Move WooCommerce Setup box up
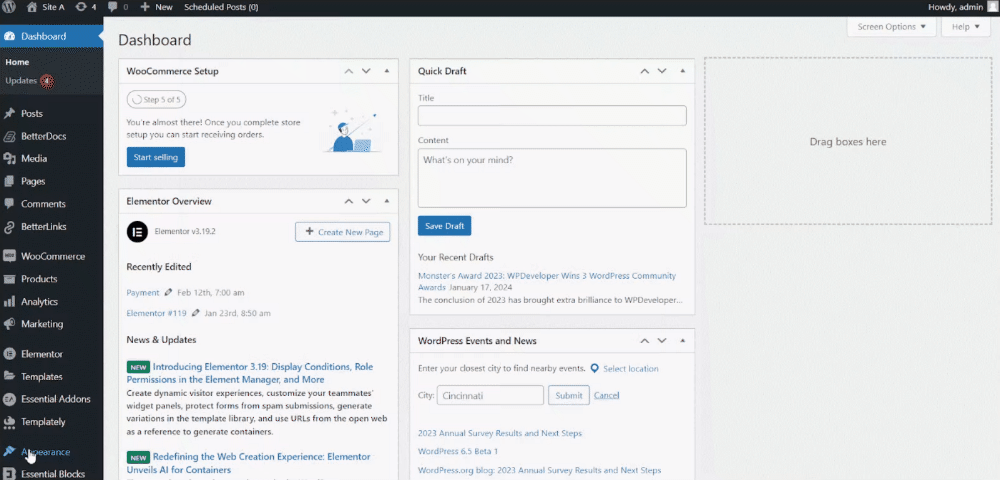 (348, 71)
